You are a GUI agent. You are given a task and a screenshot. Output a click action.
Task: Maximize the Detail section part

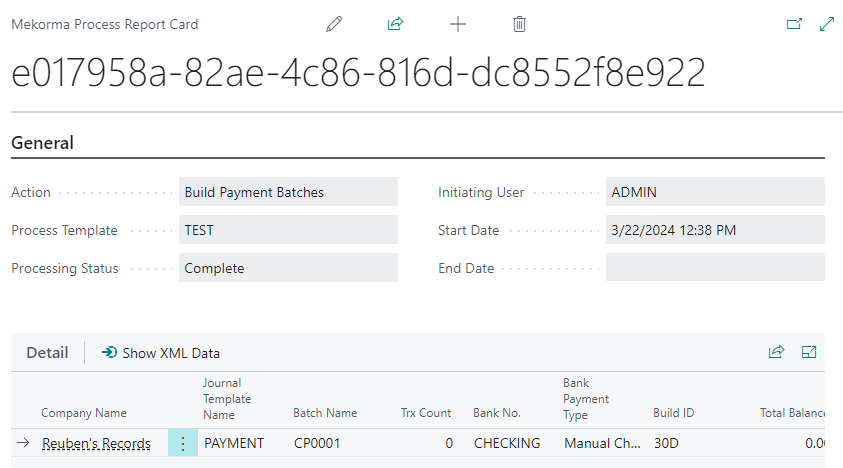pos(809,352)
